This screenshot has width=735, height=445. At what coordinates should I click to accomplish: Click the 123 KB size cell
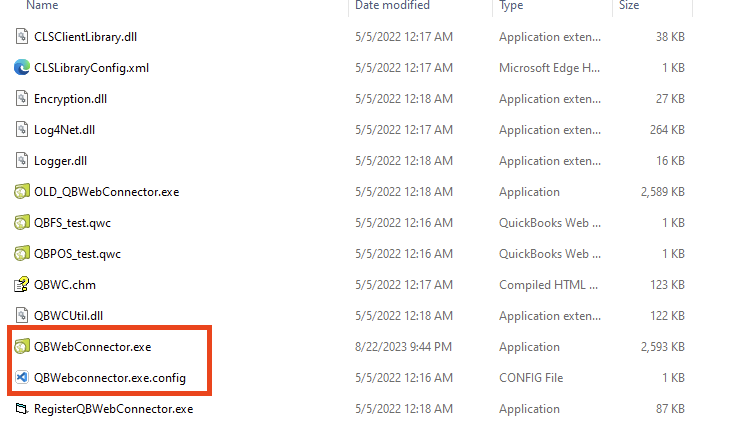(x=668, y=285)
